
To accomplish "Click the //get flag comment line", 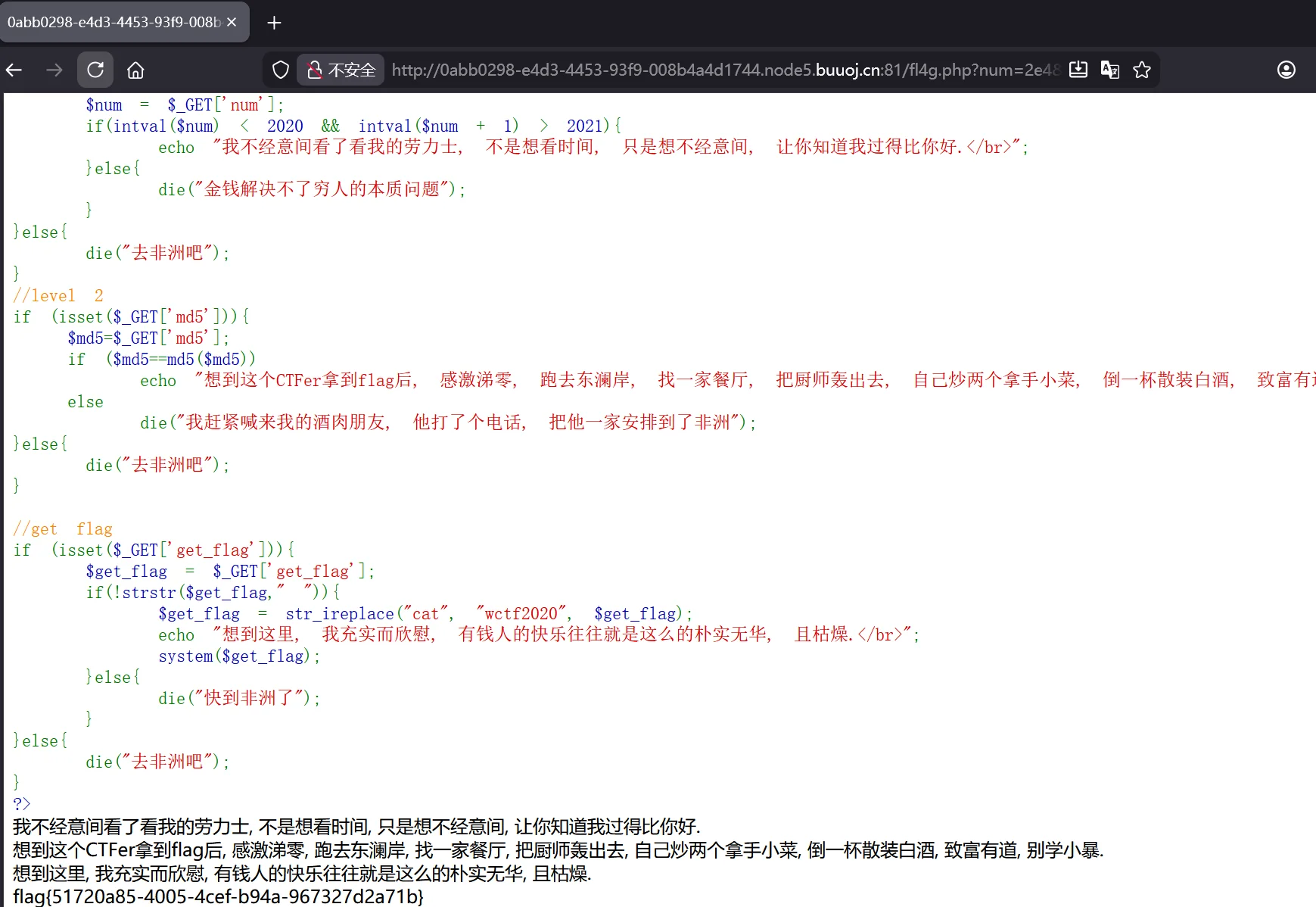I will click(x=63, y=529).
